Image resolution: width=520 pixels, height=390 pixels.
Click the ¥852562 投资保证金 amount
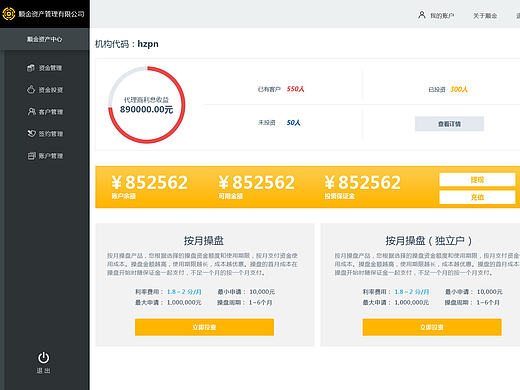(363, 182)
